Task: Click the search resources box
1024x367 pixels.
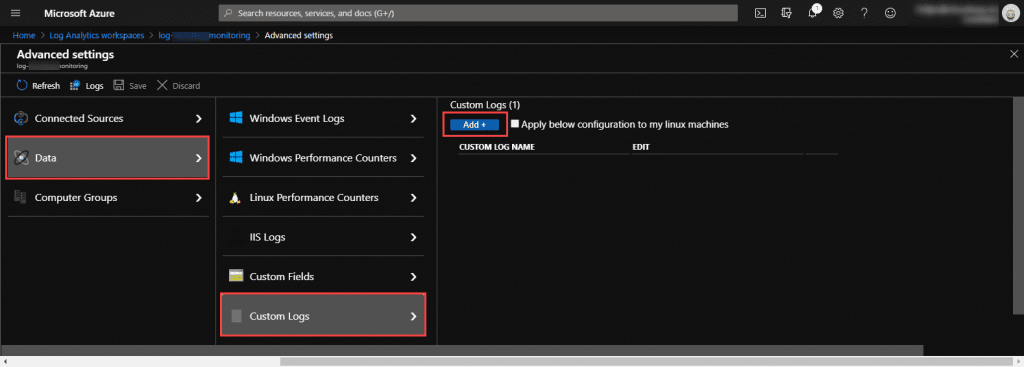Action: coord(478,13)
